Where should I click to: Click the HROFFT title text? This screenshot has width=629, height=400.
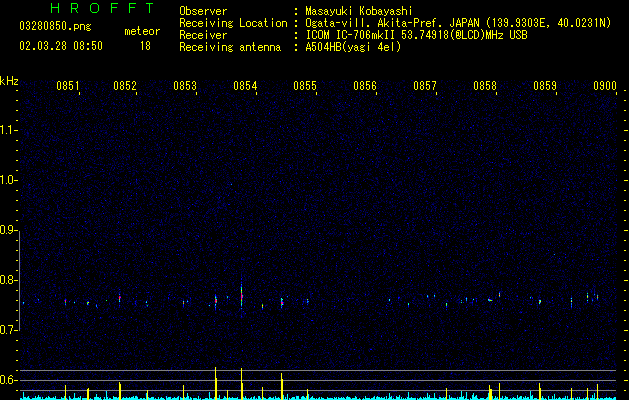103,8
